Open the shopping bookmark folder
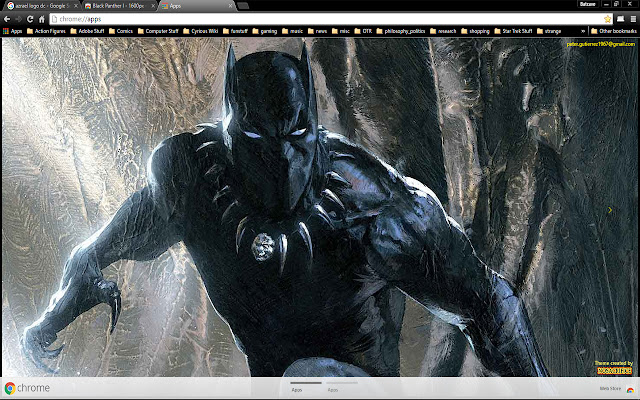 click(476, 31)
